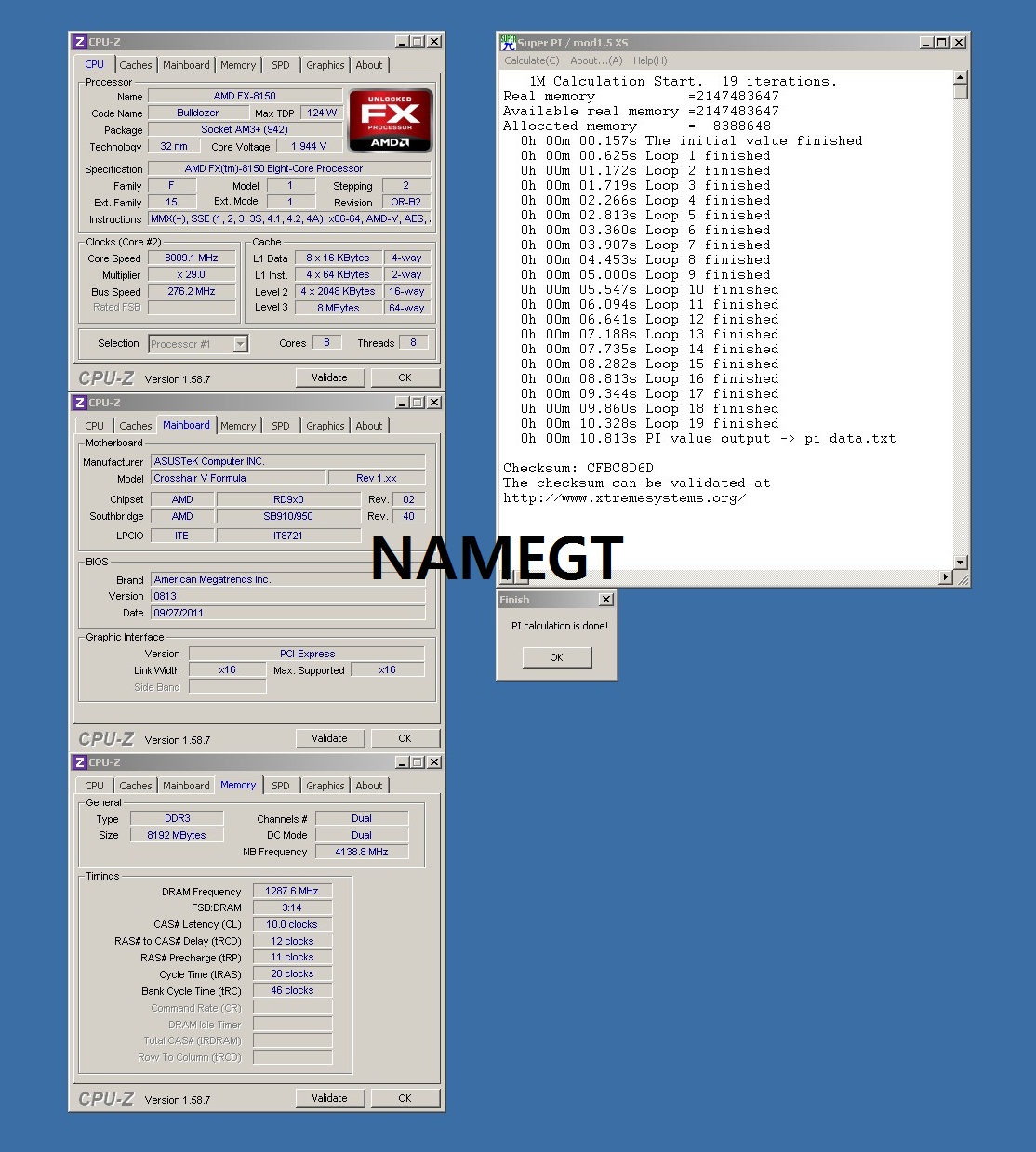Open the Calculate(C) menu in Super PI

coord(532,60)
